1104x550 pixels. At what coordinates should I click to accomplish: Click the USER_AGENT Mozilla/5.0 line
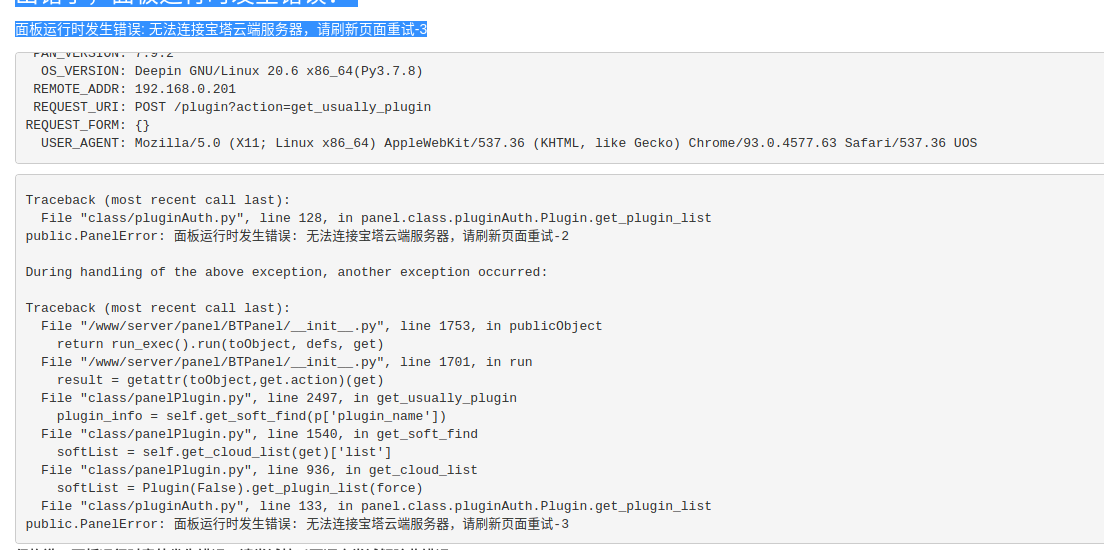pyautogui.click(x=508, y=143)
